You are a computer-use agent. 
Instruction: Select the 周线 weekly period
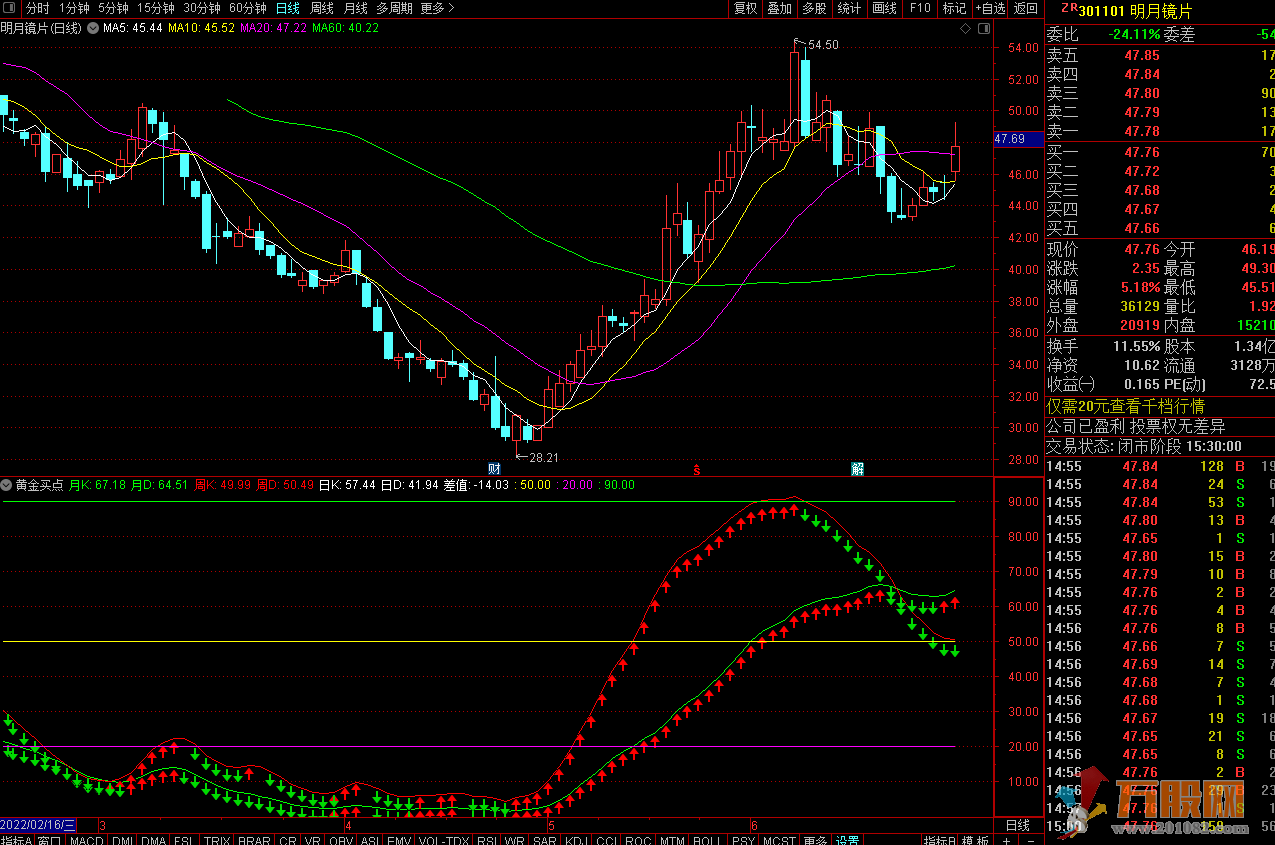point(322,8)
